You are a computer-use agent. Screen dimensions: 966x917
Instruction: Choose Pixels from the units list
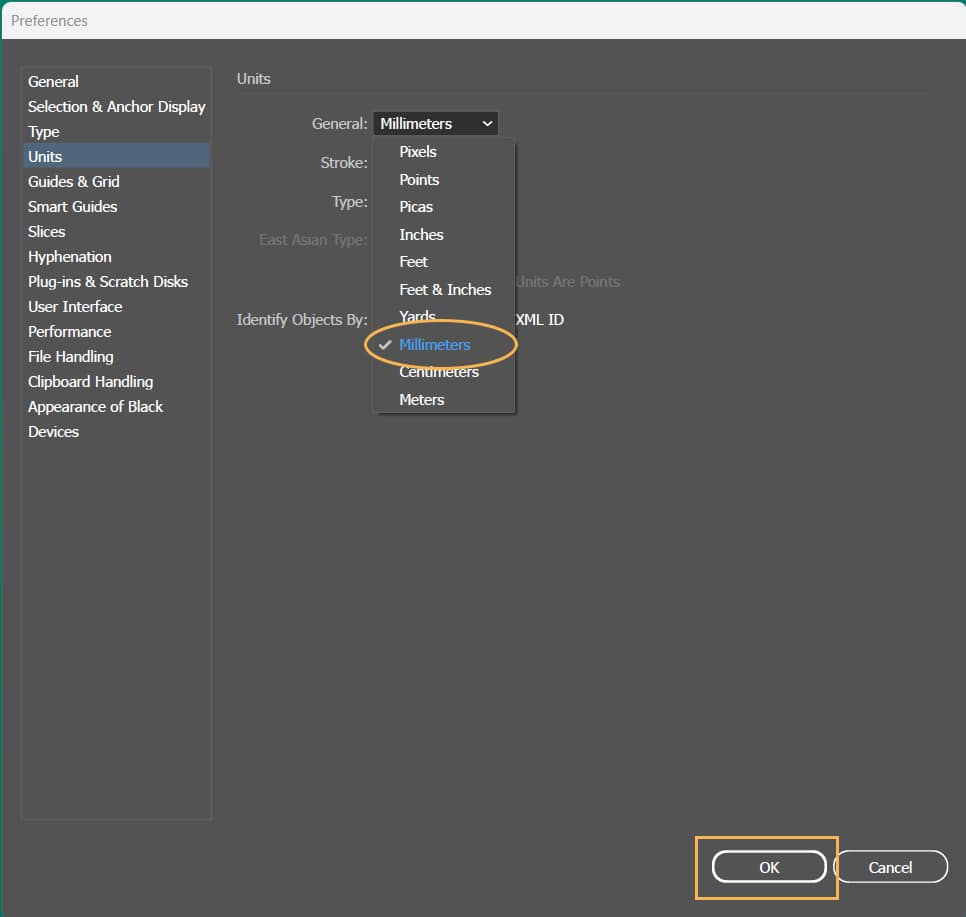click(x=418, y=152)
